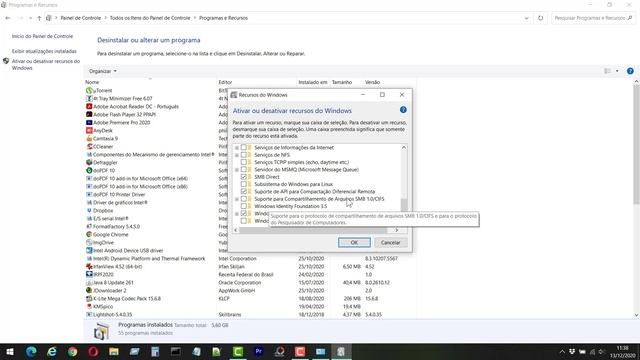The height and width of the screenshot is (360, 640).
Task: Click the Defraggler program icon
Action: pyautogui.click(x=89, y=162)
